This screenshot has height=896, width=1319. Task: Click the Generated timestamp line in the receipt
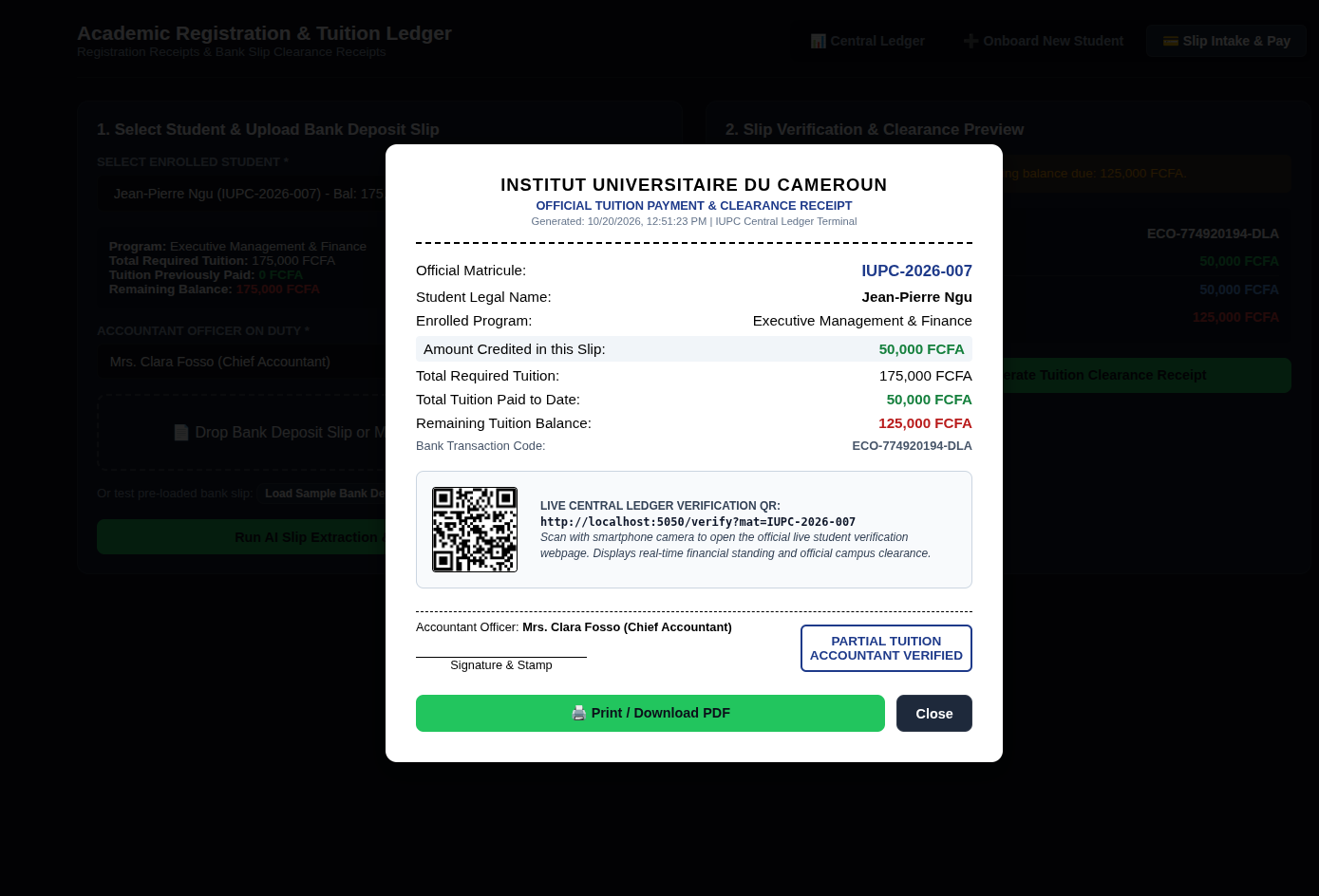[x=694, y=221]
